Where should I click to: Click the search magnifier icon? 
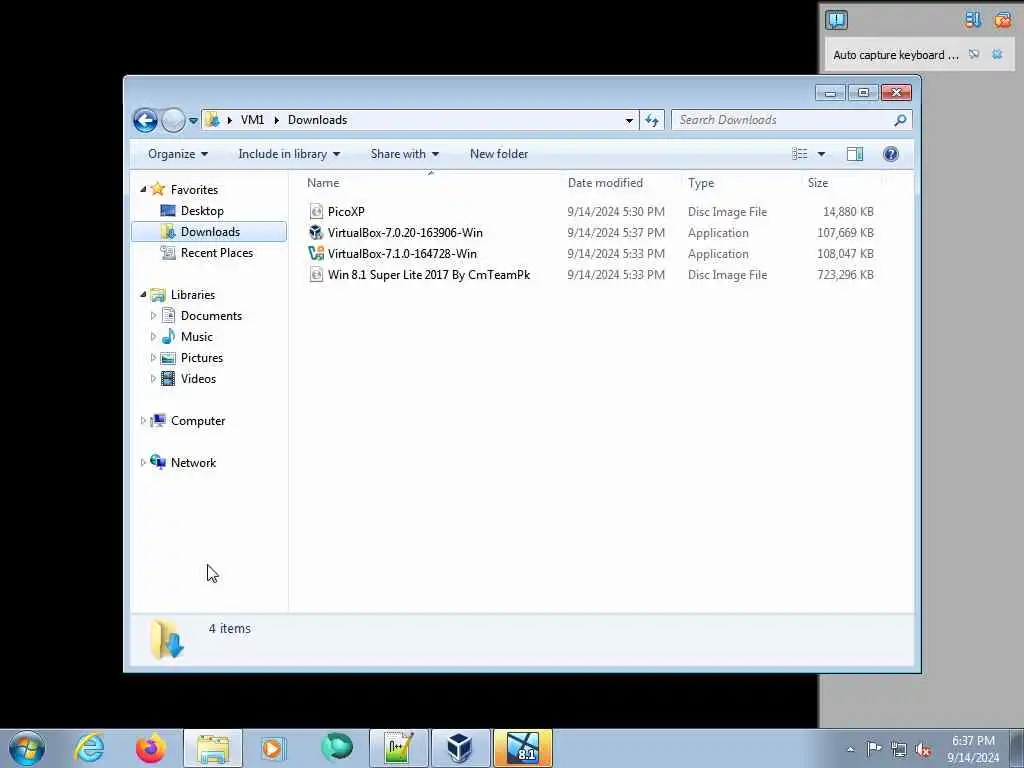(x=900, y=120)
